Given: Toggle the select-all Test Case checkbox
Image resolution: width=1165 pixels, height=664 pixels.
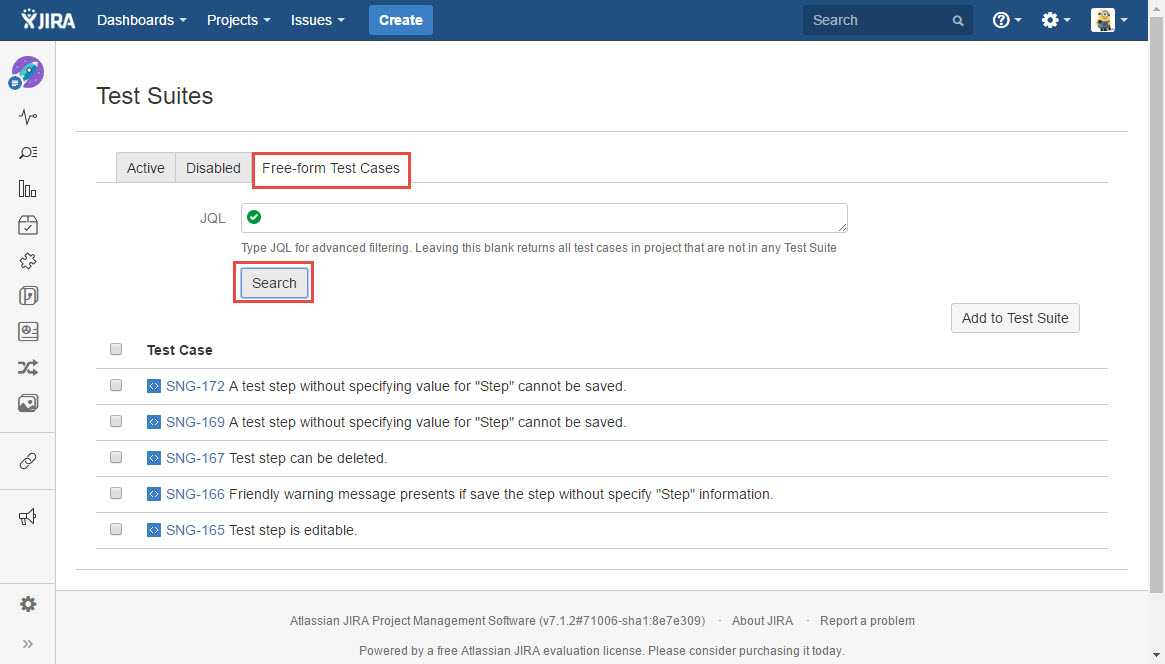Looking at the screenshot, I should [x=116, y=349].
